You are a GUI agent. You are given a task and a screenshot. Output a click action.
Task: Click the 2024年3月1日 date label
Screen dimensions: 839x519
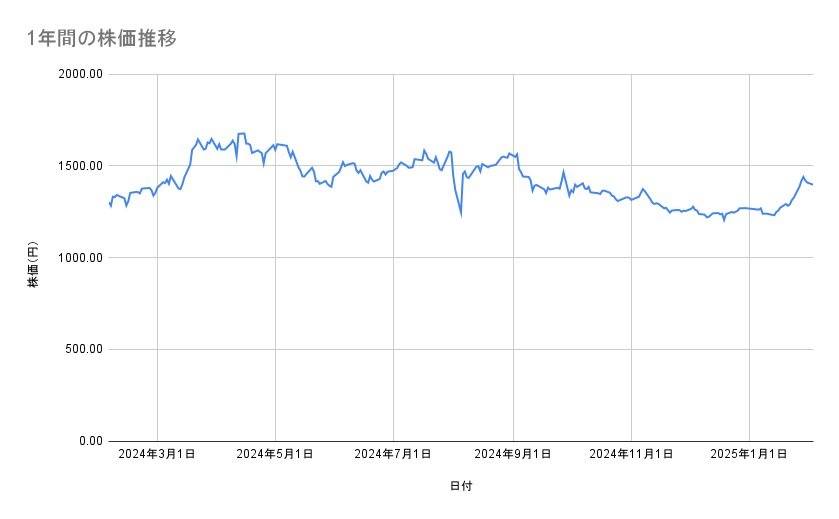click(x=157, y=454)
